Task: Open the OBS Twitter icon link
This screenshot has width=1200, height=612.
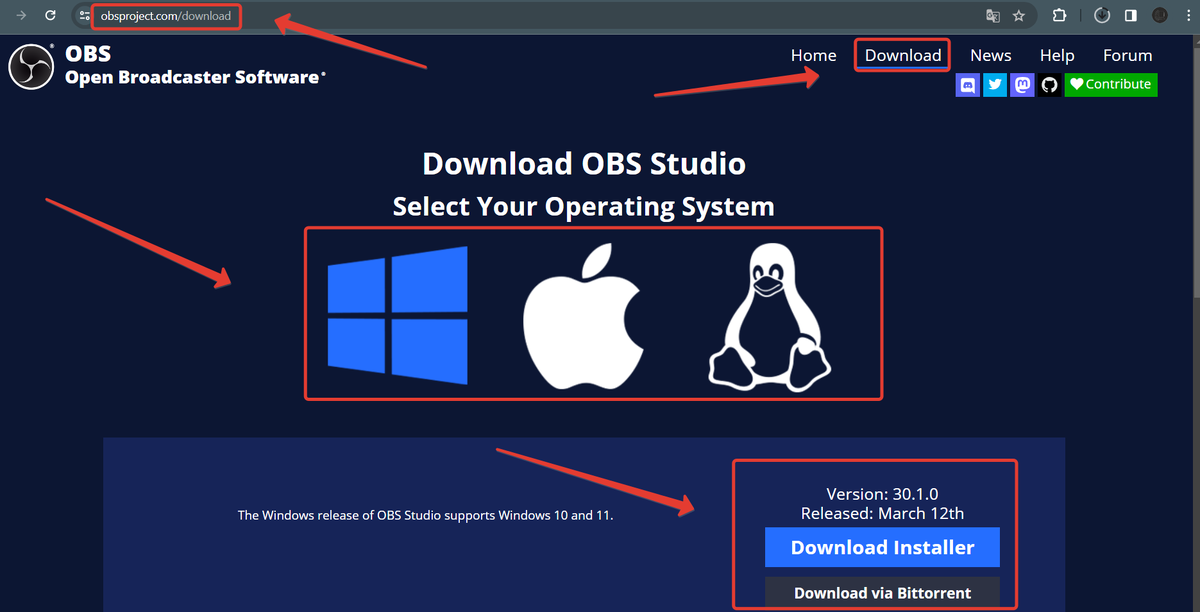Action: tap(995, 85)
